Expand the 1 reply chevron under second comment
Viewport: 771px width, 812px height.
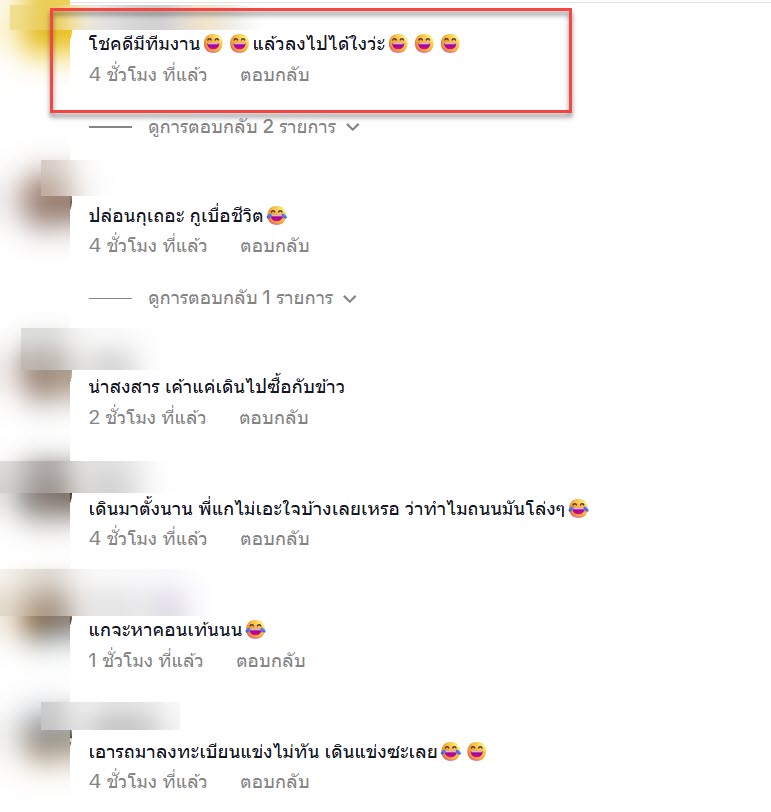pyautogui.click(x=350, y=299)
